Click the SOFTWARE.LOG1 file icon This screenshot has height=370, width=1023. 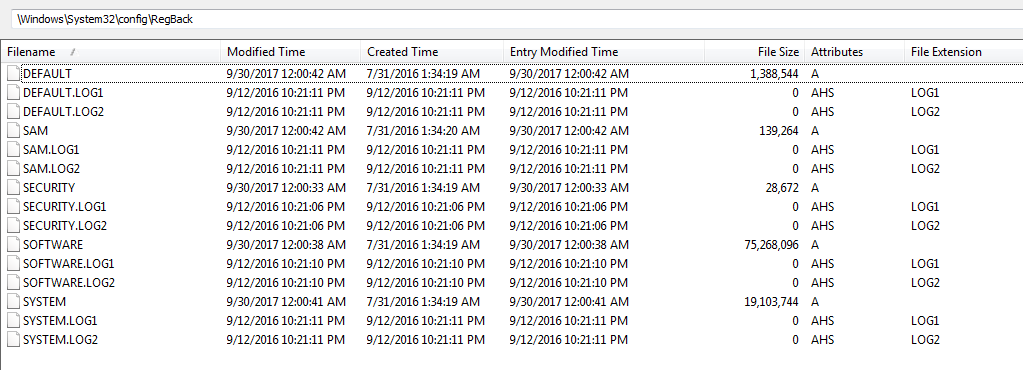pyautogui.click(x=13, y=264)
